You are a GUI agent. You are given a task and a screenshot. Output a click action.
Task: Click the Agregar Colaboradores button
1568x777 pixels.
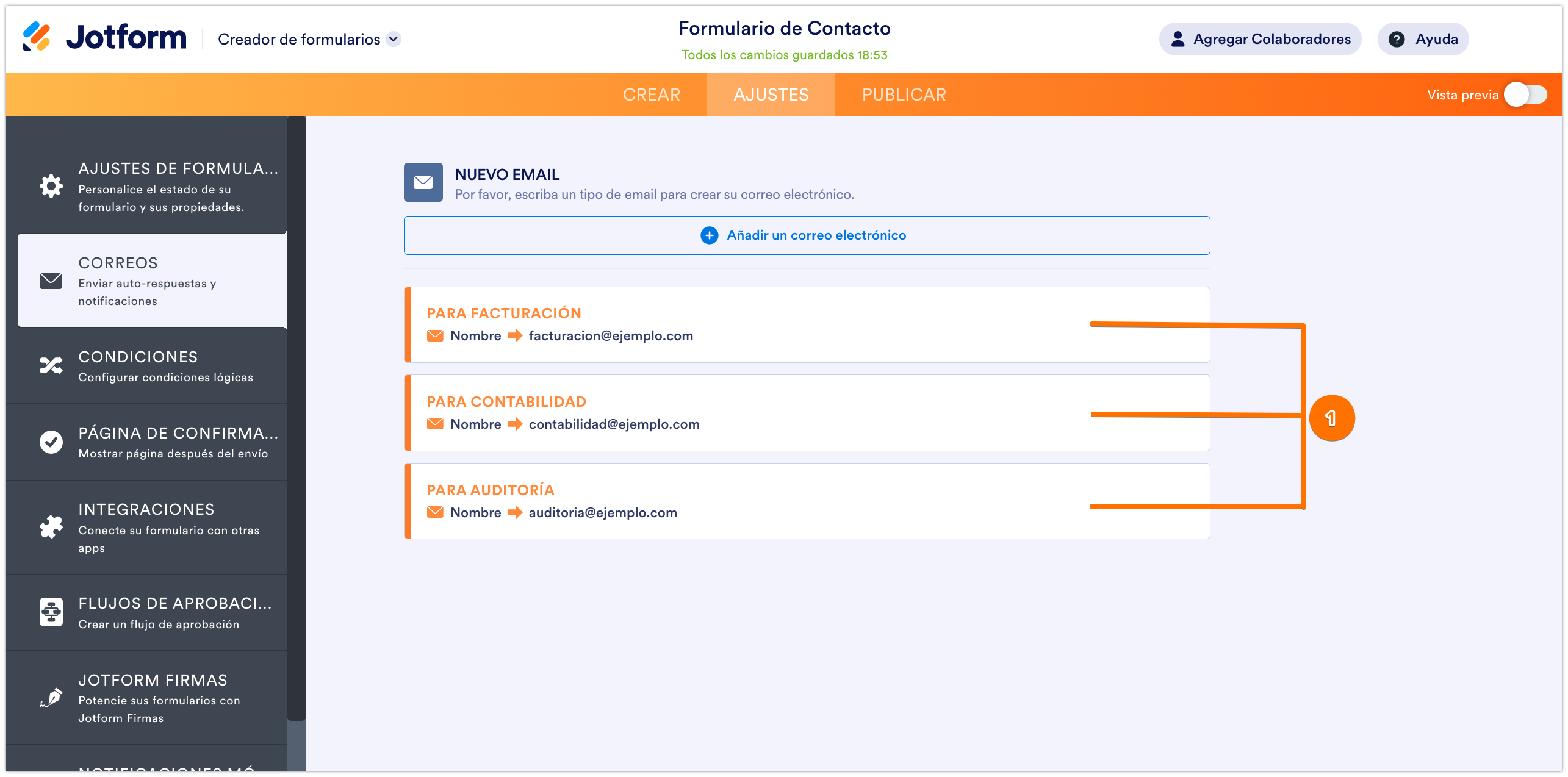point(1260,39)
